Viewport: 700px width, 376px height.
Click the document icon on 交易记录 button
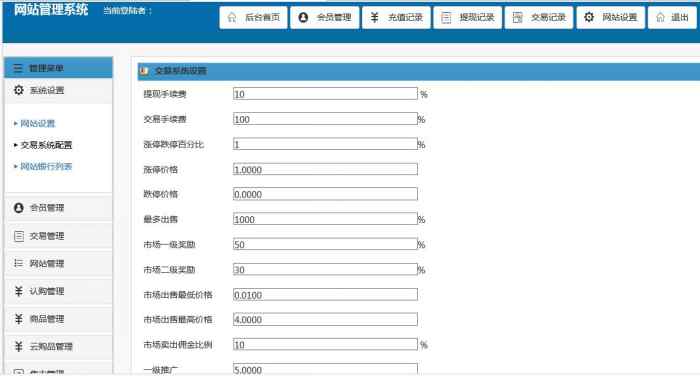tap(517, 17)
